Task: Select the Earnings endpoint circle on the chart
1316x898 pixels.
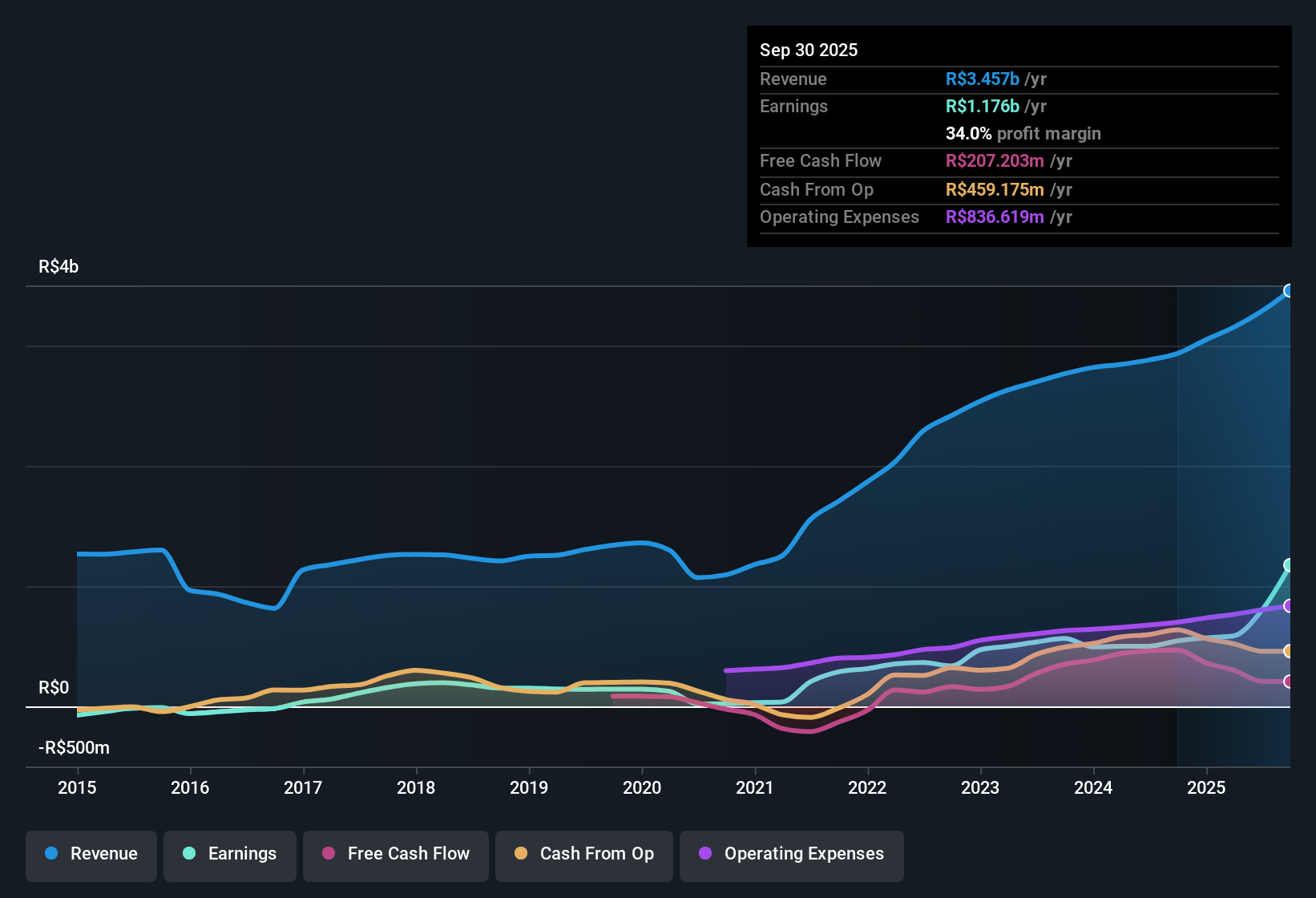Action: (1289, 565)
